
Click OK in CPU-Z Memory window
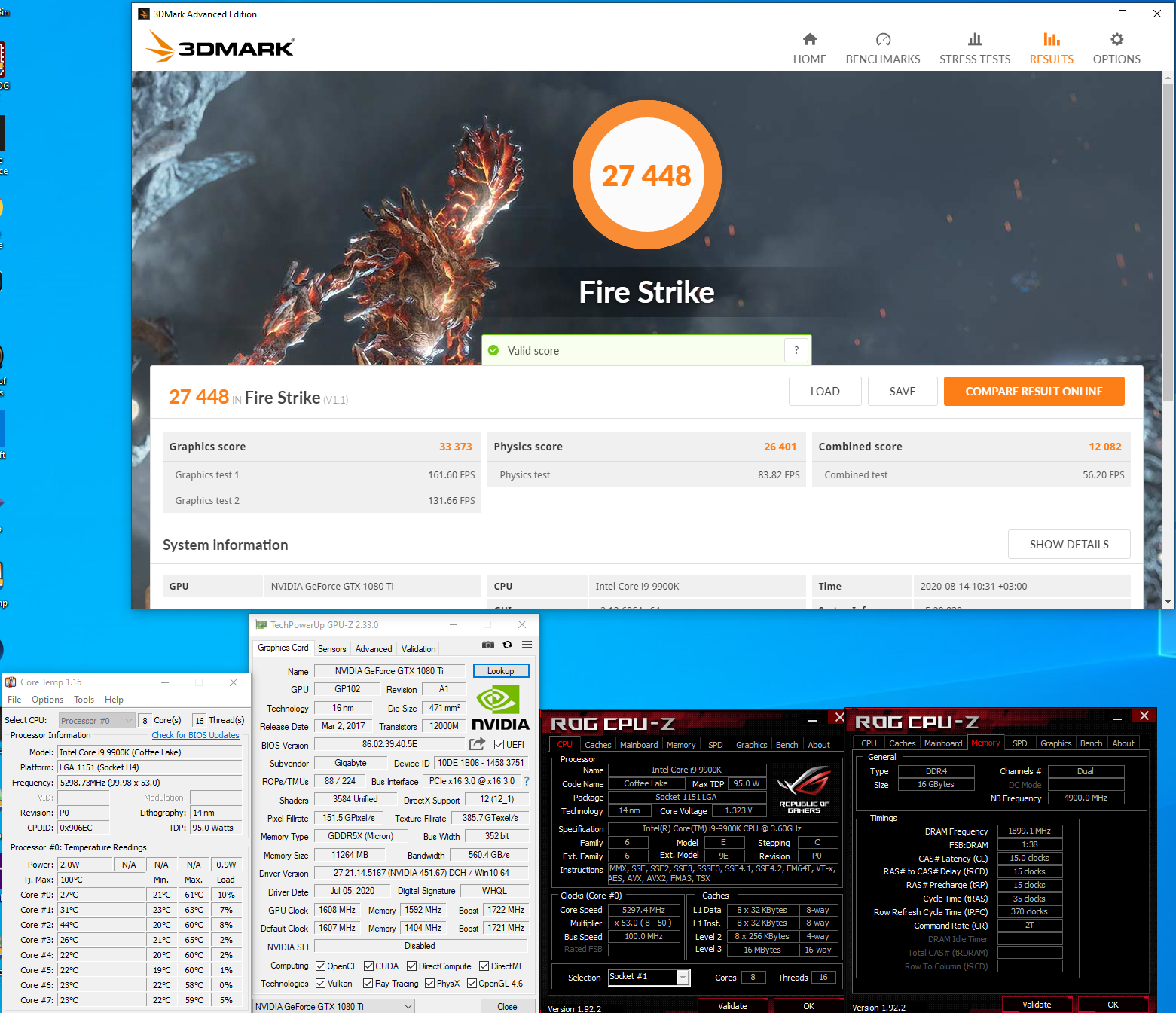pos(1113,1005)
